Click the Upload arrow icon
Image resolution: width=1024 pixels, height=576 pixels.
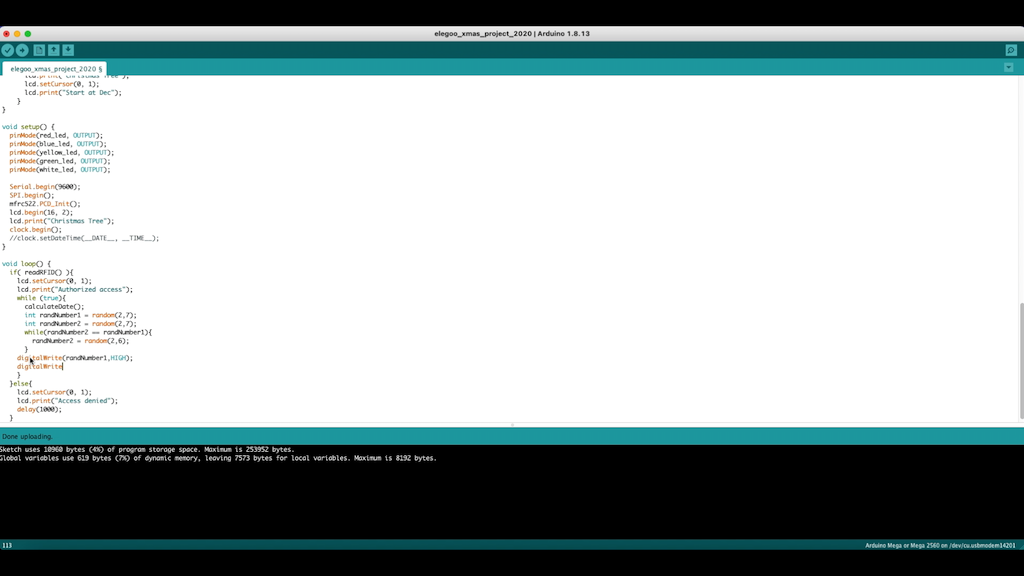tap(22, 49)
